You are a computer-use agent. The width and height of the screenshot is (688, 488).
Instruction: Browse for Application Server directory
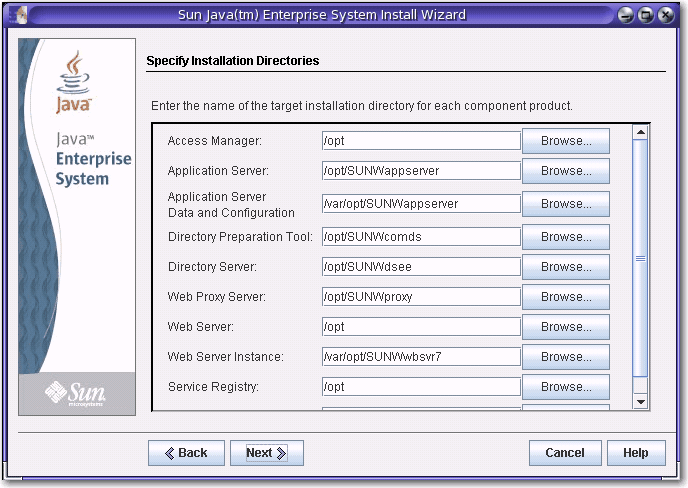coord(566,171)
